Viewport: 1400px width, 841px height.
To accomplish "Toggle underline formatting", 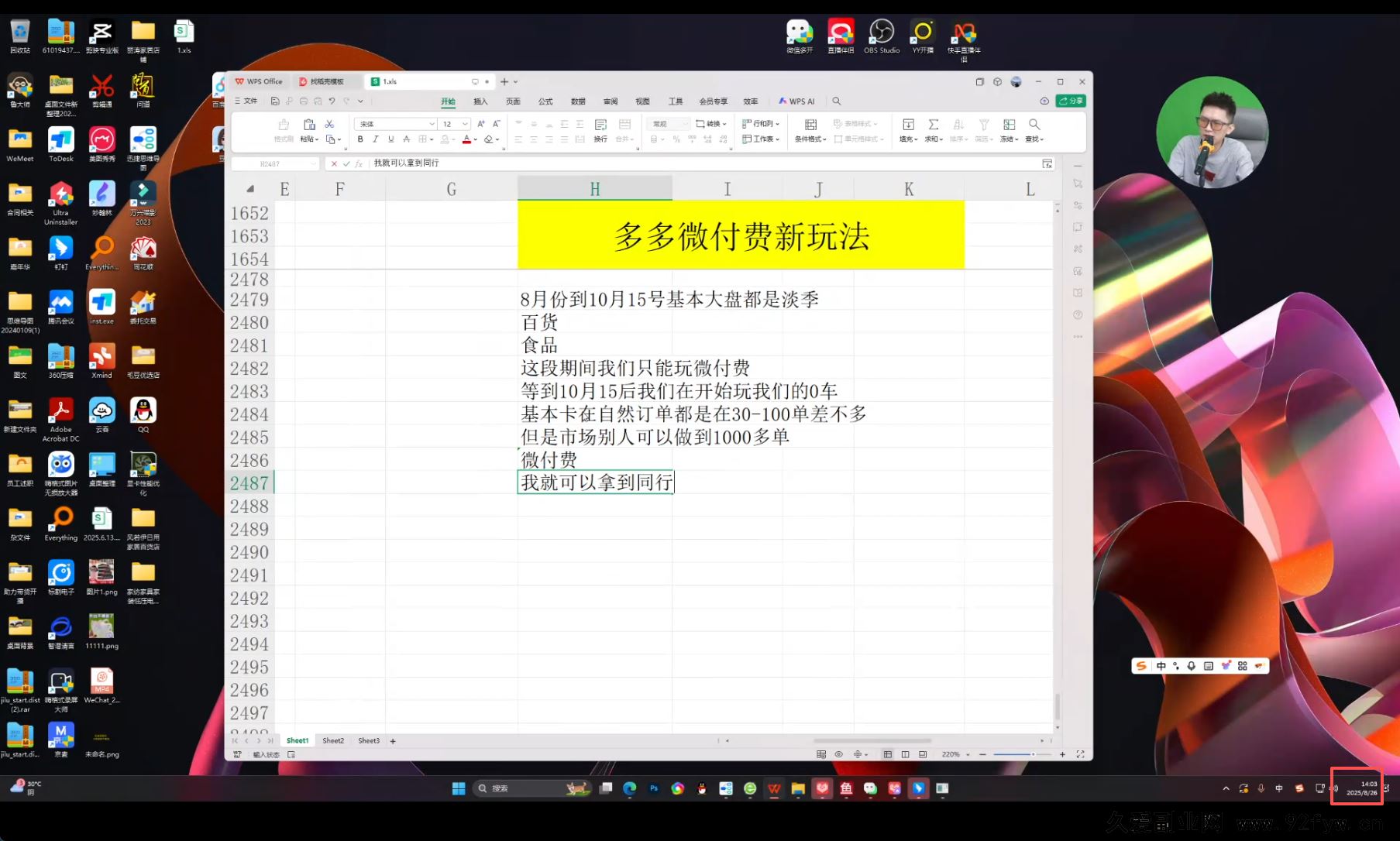I will coord(390,139).
